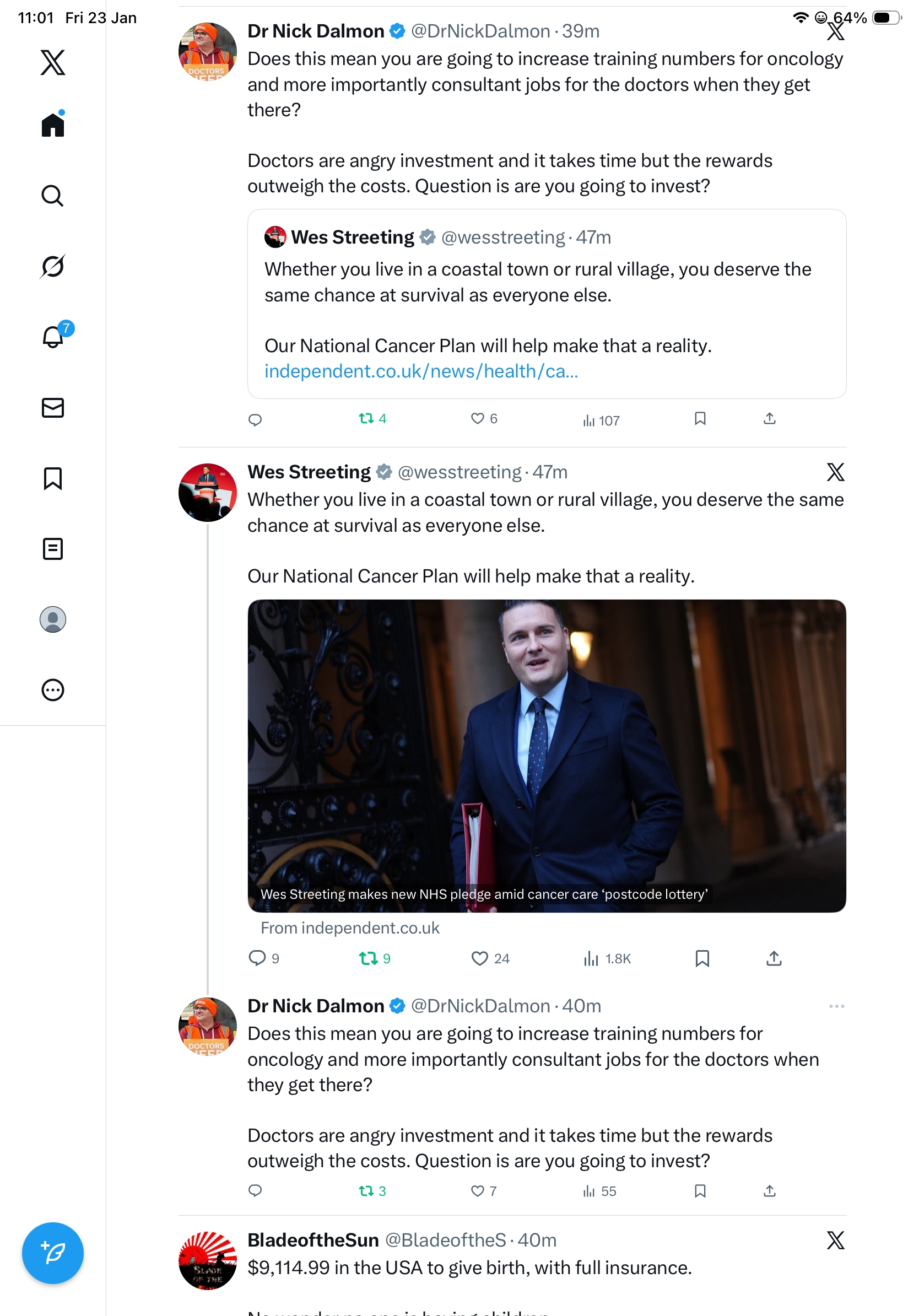The height and width of the screenshot is (1316, 919).
Task: Tap the compose new post button
Action: [x=53, y=1253]
